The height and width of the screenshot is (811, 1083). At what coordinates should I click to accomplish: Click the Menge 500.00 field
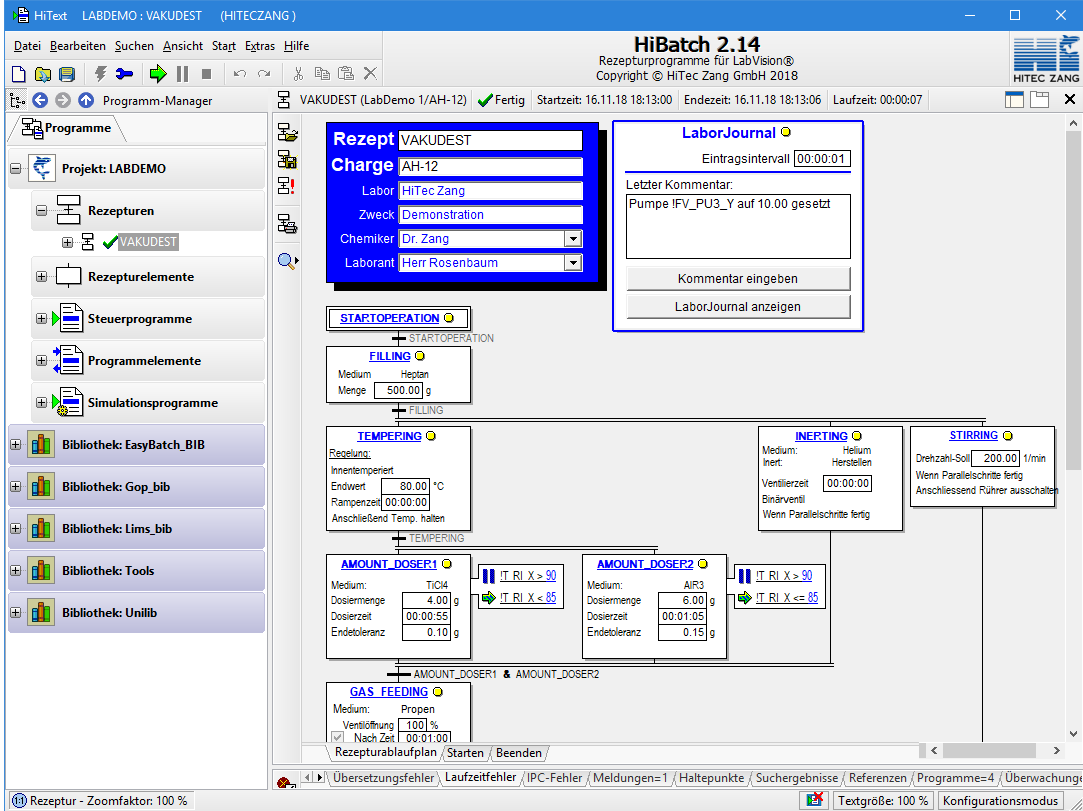coord(399,390)
